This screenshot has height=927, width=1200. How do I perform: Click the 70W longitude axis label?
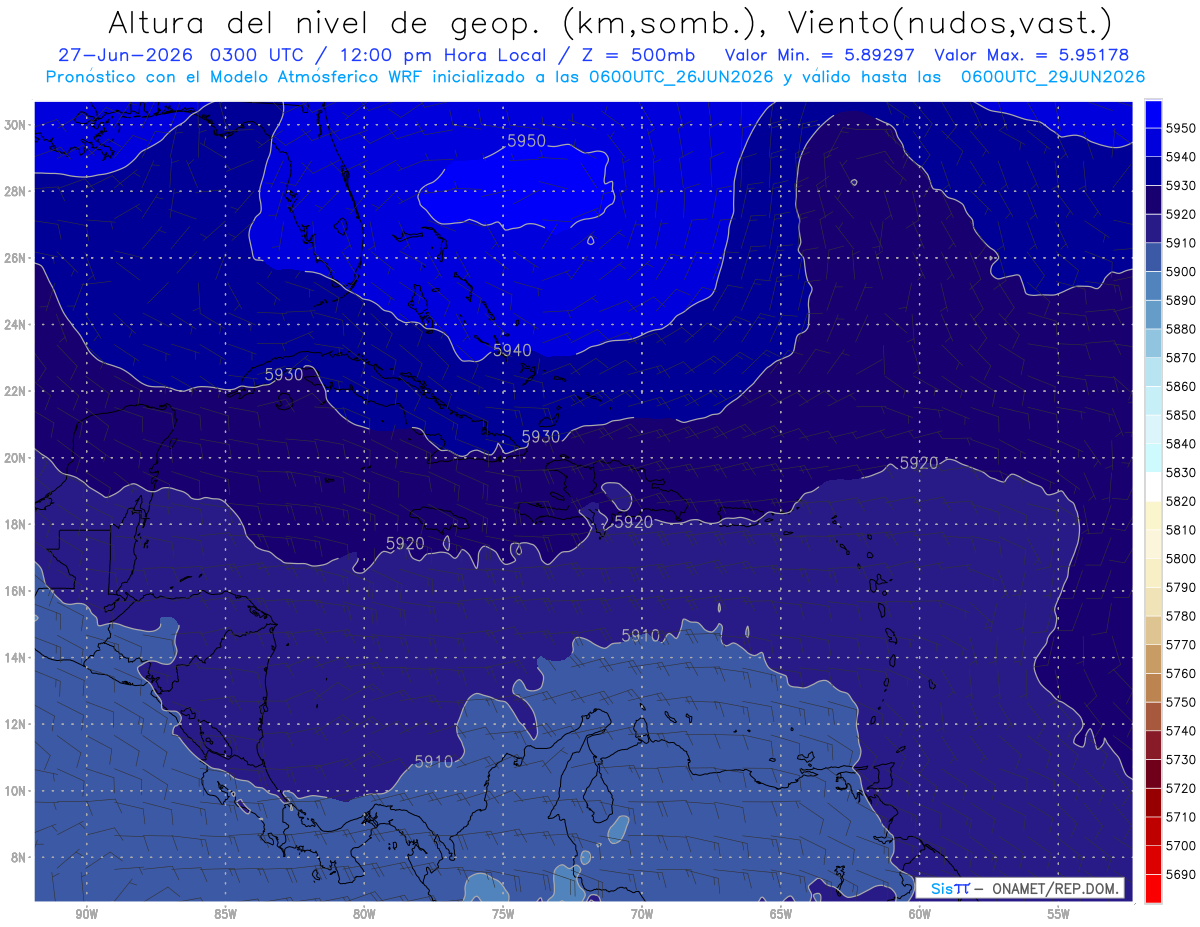click(x=642, y=914)
